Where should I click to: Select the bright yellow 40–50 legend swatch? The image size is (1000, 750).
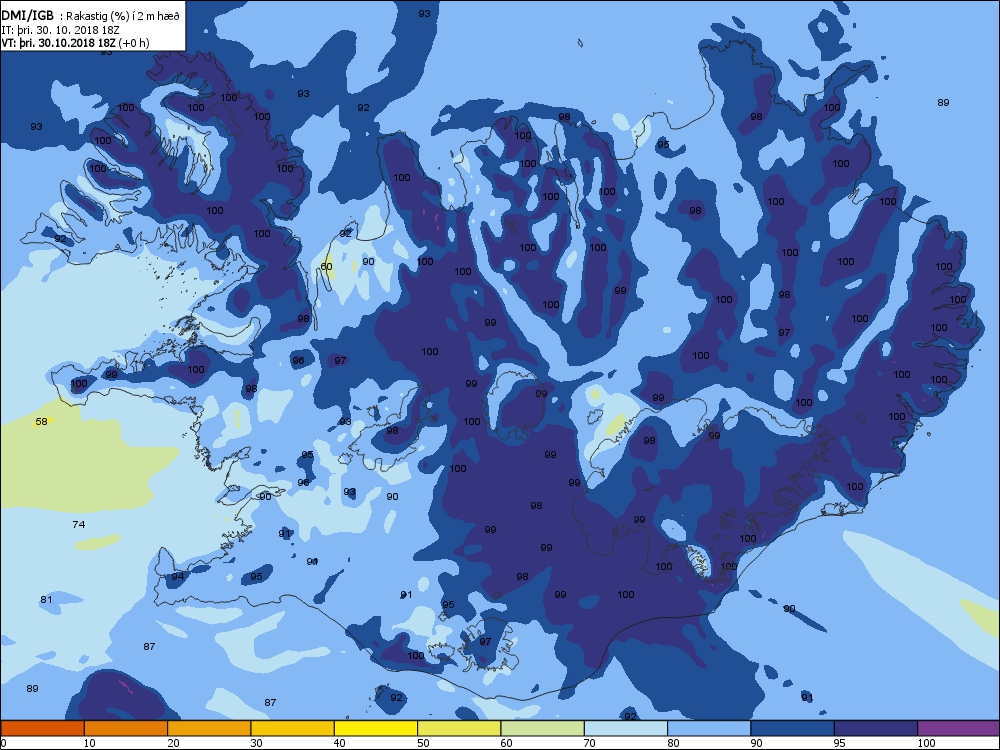pyautogui.click(x=376, y=728)
